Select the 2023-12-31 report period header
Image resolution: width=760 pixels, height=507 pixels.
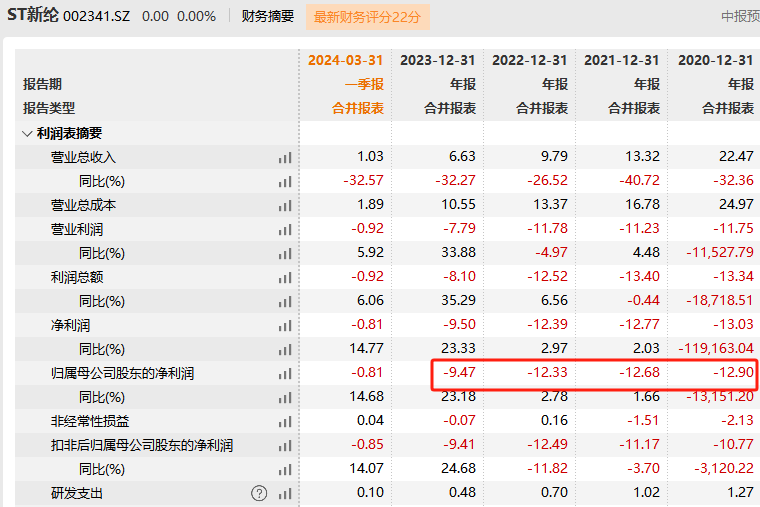tap(437, 60)
